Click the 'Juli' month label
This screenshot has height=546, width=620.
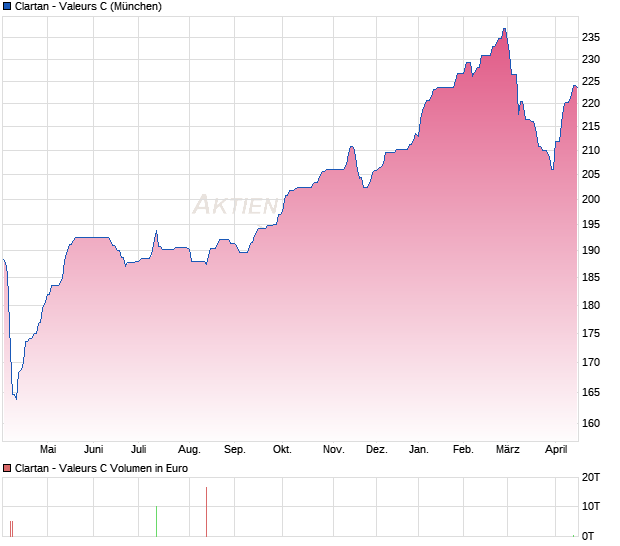[x=139, y=450]
